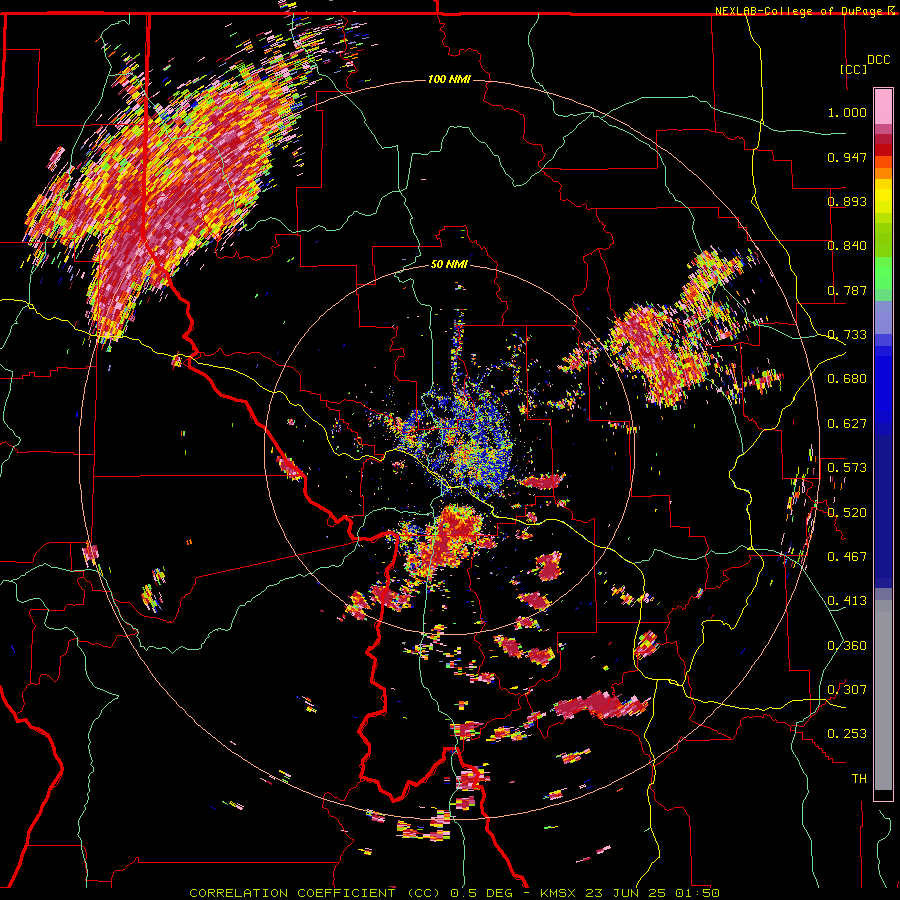Pick the light pink swatch atop the color scale
900x900 pixels.
pyautogui.click(x=883, y=106)
